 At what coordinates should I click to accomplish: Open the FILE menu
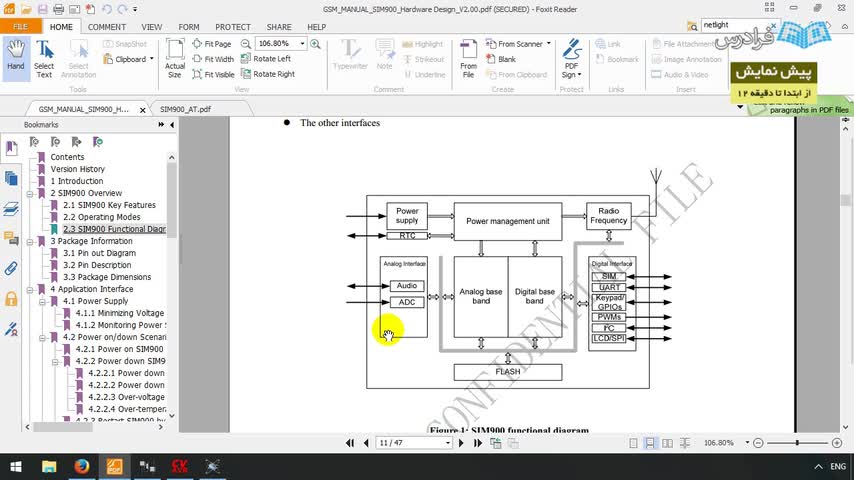click(x=20, y=27)
